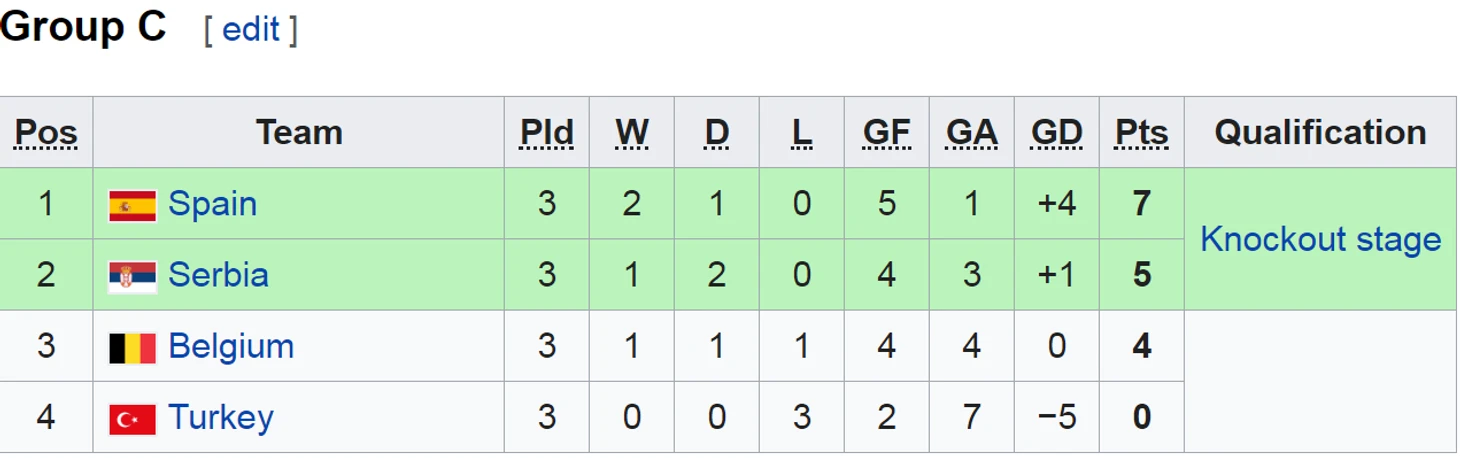Click the Spain flag icon
The image size is (1460, 458).
coord(132,205)
